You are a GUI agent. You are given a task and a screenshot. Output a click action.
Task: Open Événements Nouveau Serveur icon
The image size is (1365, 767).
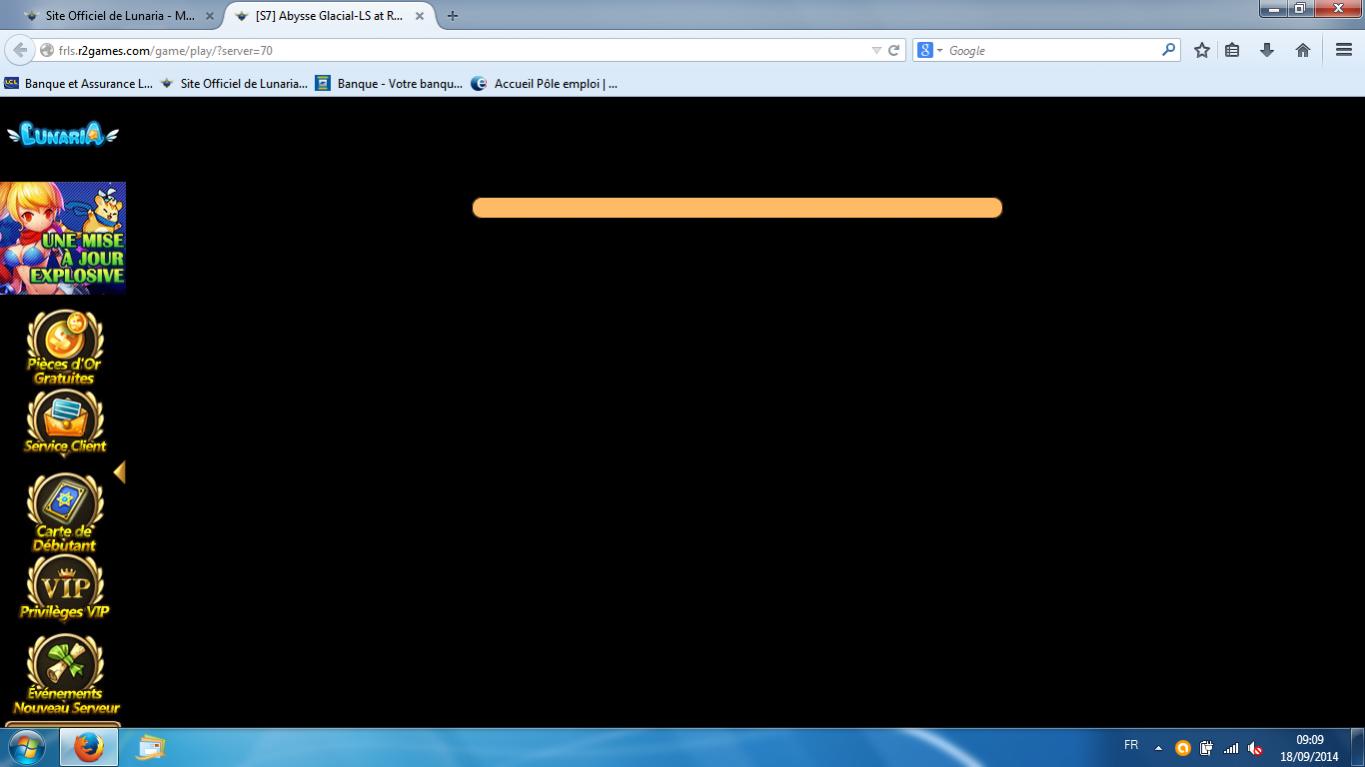click(65, 674)
